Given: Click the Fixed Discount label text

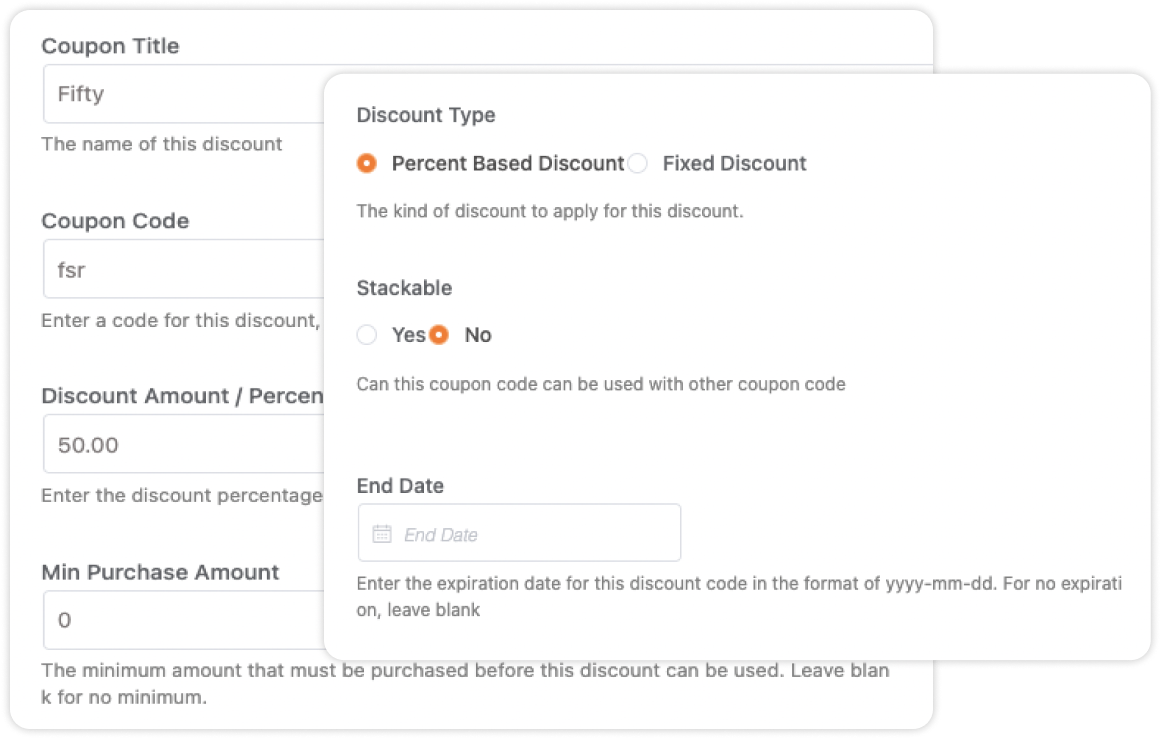Looking at the screenshot, I should [735, 164].
